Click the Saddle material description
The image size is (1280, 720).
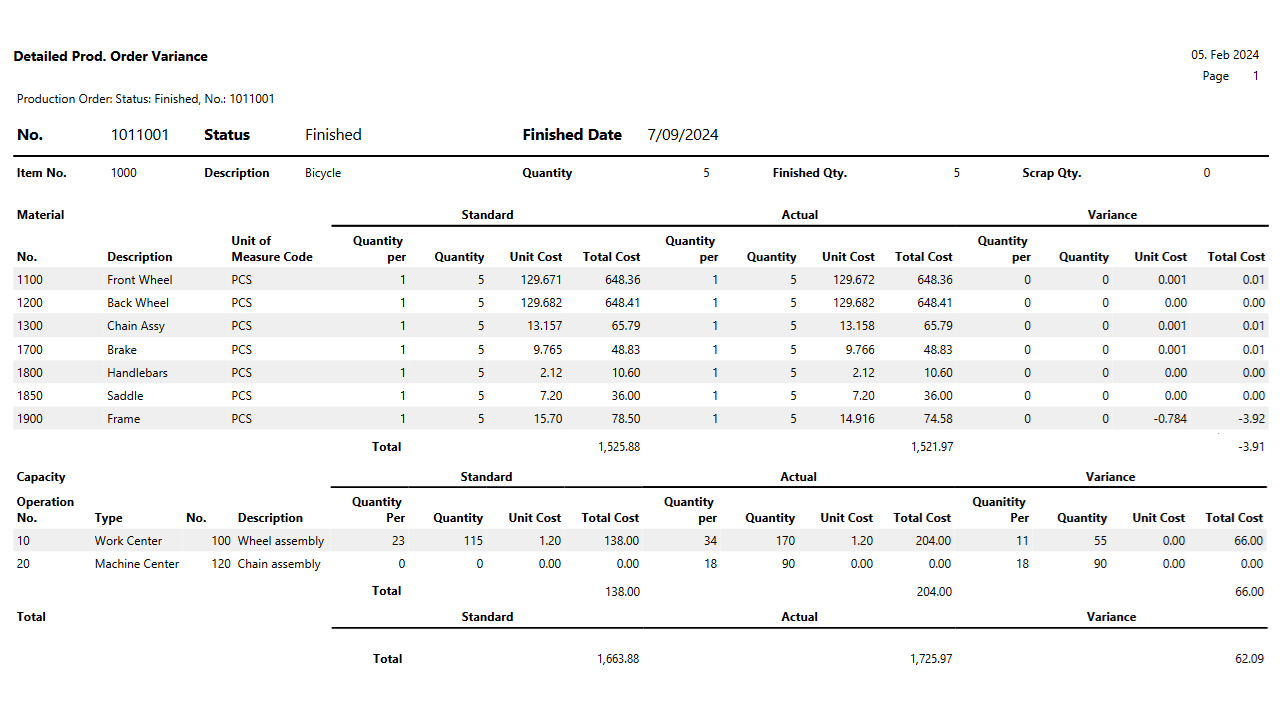[x=125, y=396]
